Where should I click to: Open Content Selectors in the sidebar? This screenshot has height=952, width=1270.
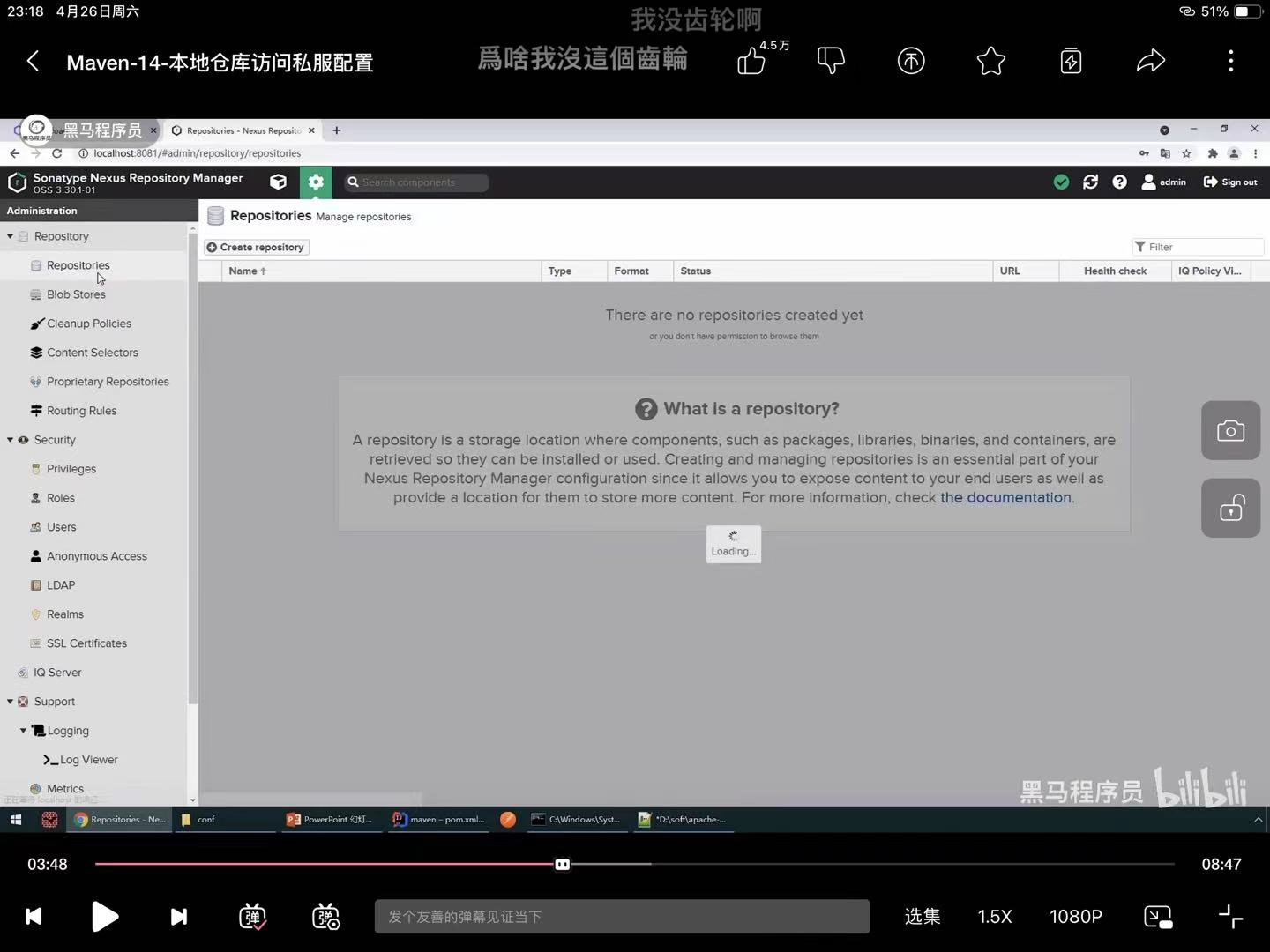click(93, 353)
